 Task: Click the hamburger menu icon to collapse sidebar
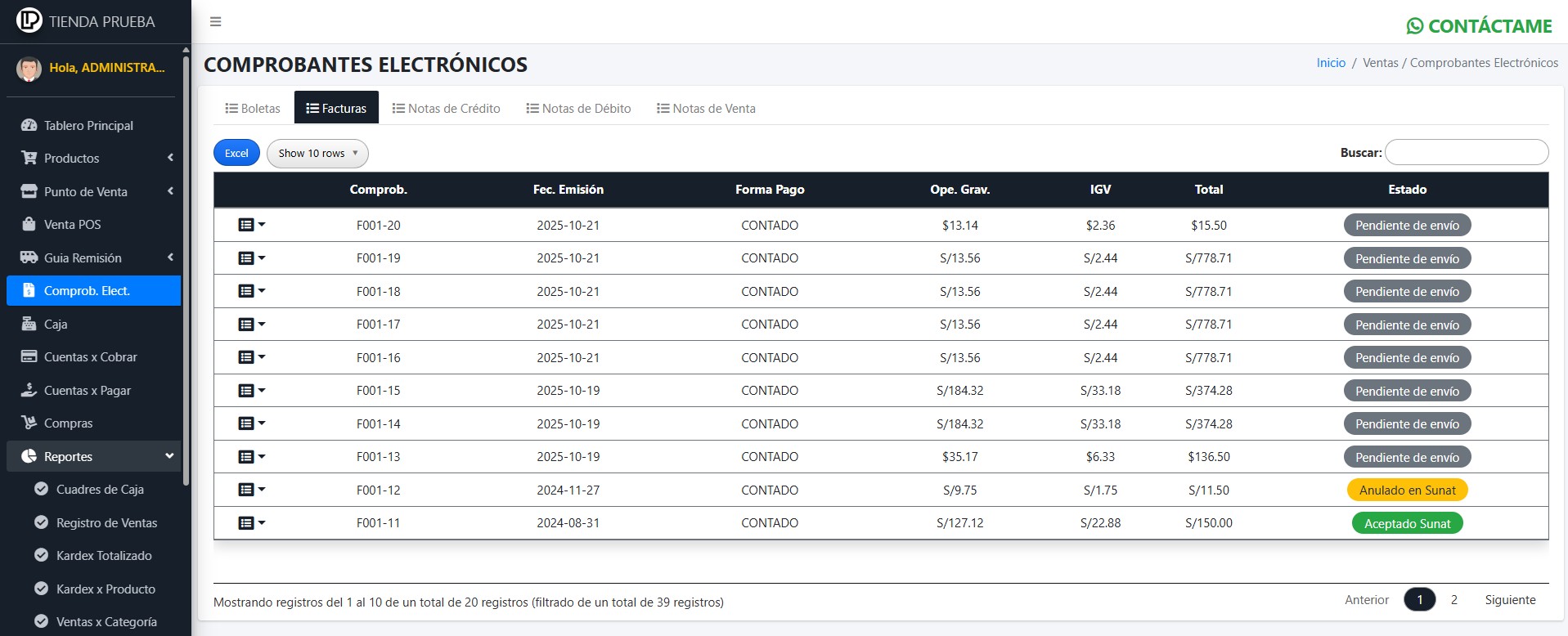(216, 22)
